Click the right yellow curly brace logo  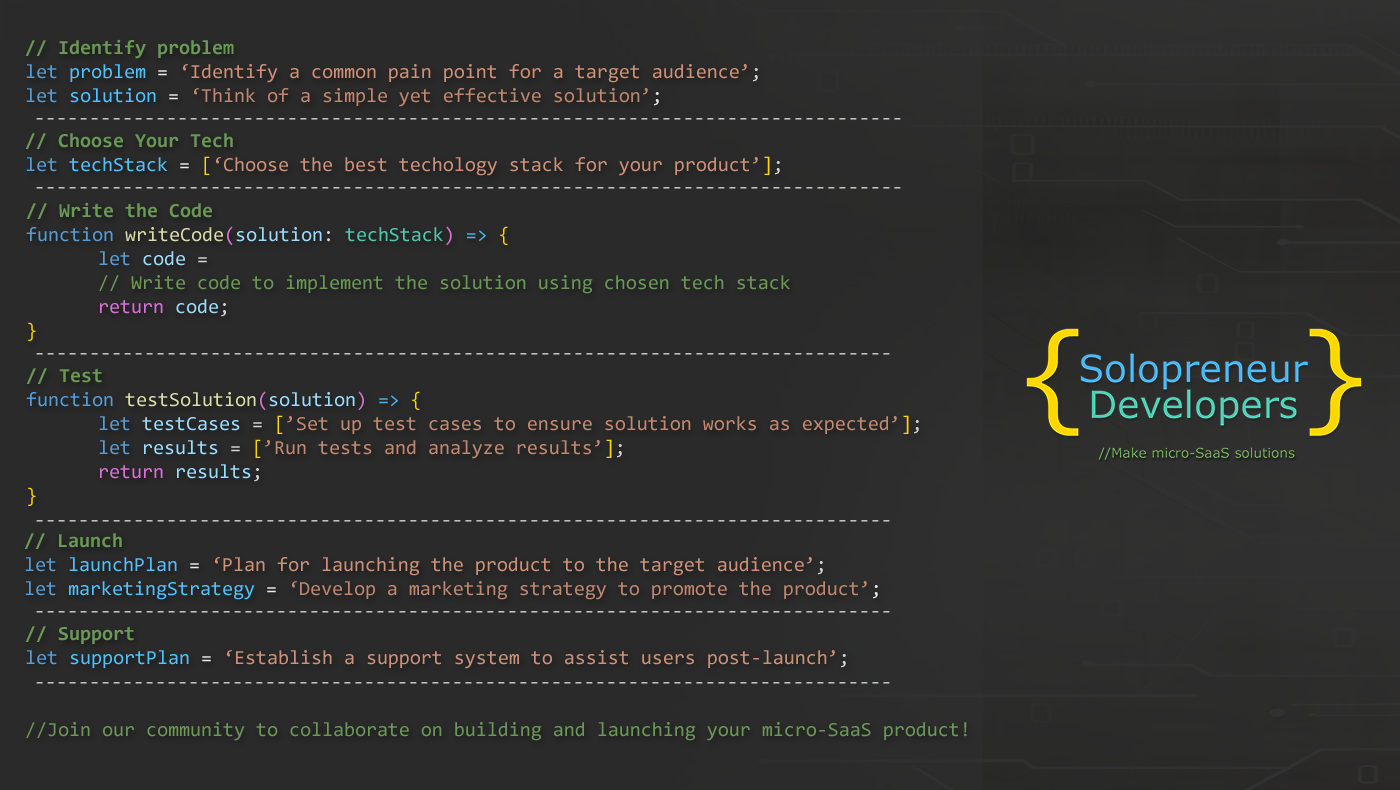[x=1337, y=385]
